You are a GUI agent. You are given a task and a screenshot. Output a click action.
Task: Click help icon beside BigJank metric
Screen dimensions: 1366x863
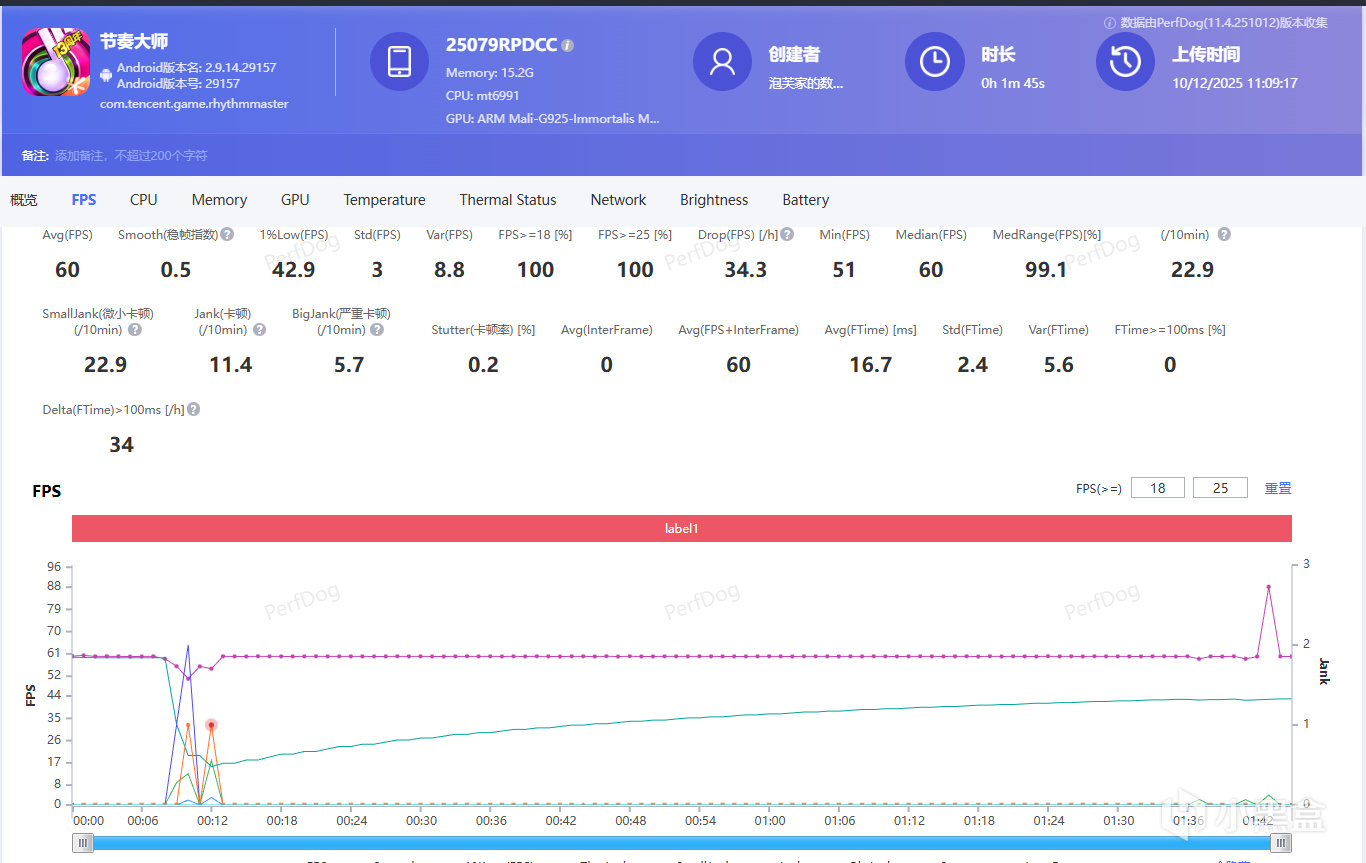coord(375,330)
